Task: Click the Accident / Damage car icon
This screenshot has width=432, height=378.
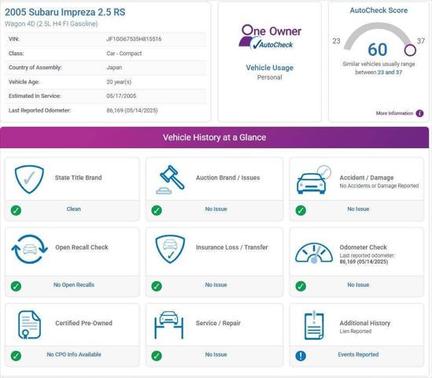Action: [314, 180]
